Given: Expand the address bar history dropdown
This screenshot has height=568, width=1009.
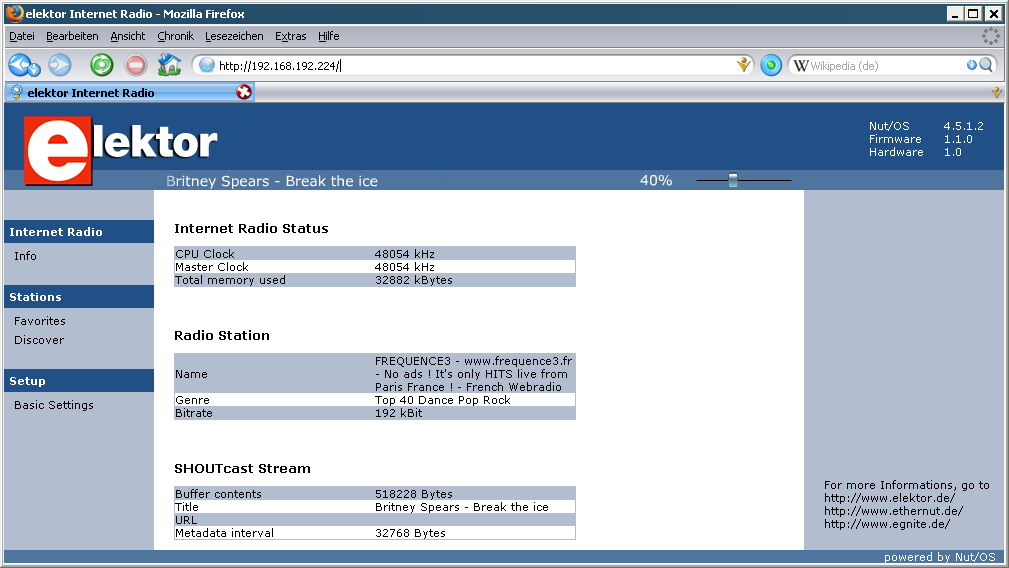Looking at the screenshot, I should click(743, 65).
